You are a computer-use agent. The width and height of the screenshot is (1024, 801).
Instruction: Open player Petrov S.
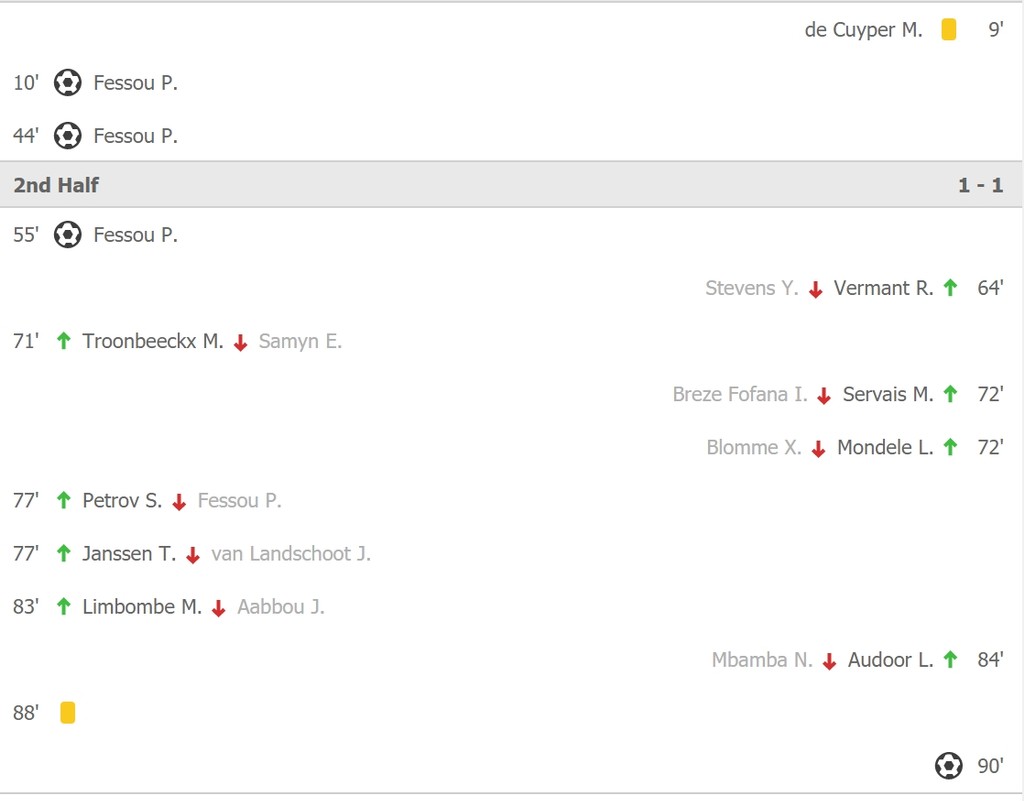pos(122,500)
